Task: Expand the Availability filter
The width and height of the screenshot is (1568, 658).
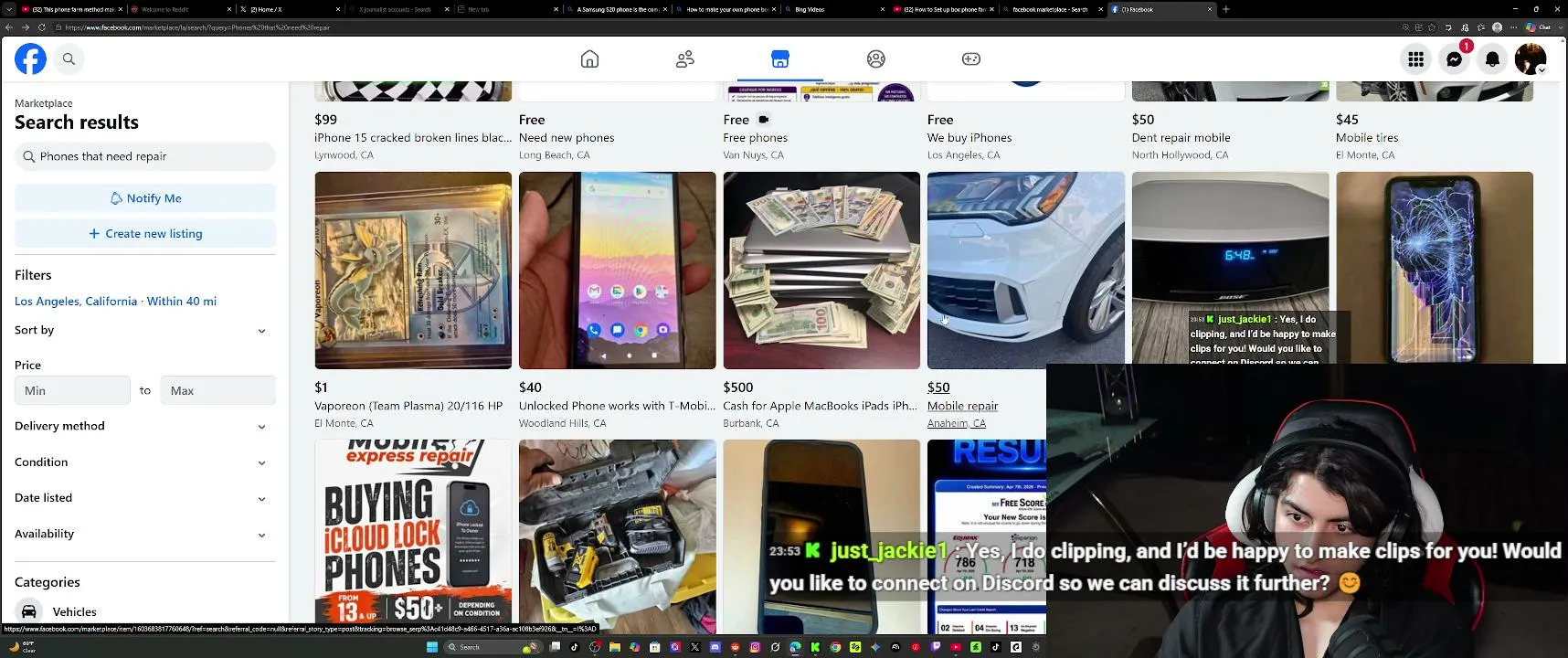Action: [144, 534]
